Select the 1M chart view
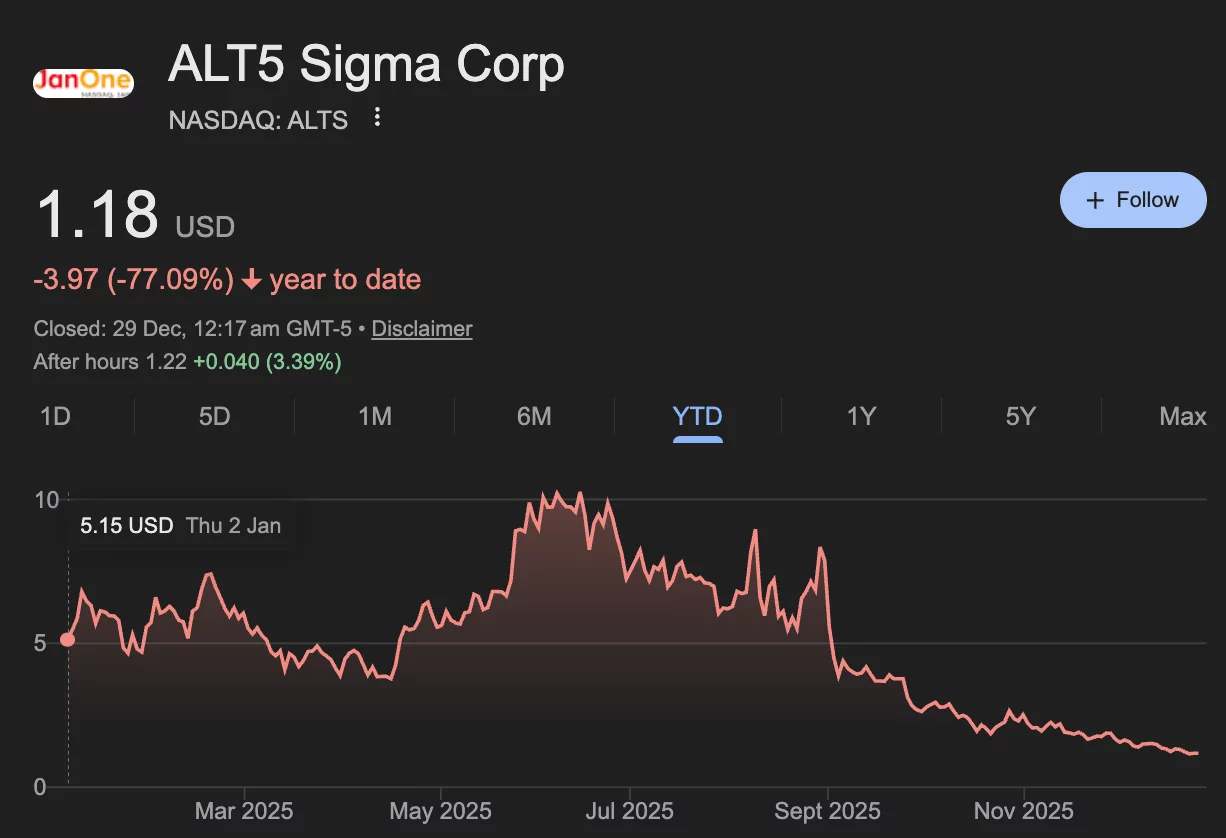This screenshot has height=838, width=1226. [374, 416]
